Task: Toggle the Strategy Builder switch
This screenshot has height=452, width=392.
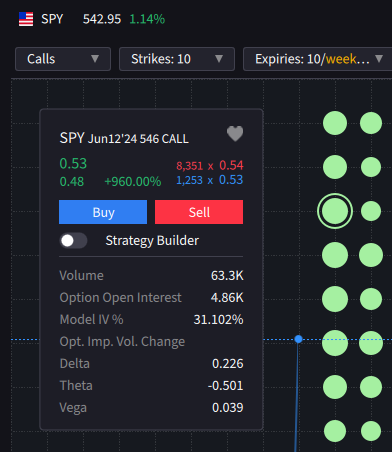Action: click(73, 240)
